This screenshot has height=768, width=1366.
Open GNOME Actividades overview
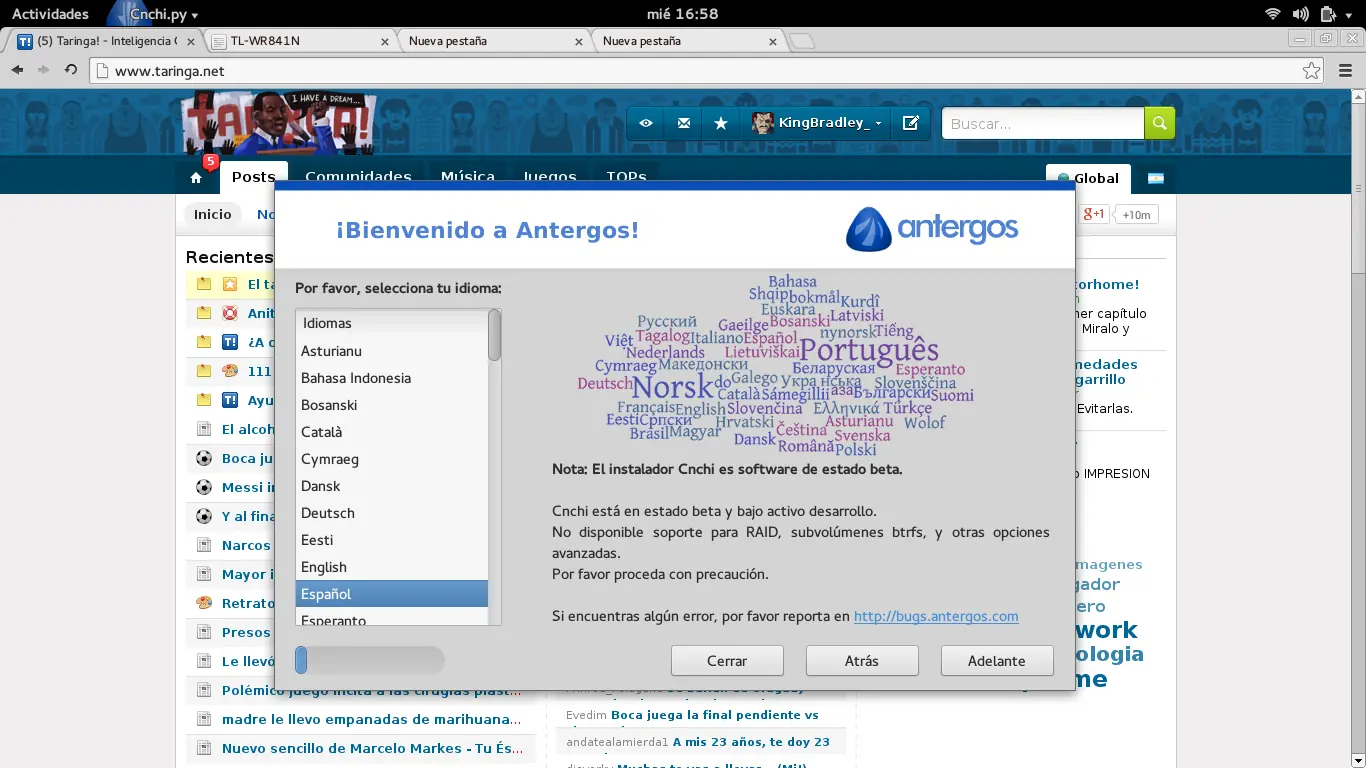click(50, 14)
